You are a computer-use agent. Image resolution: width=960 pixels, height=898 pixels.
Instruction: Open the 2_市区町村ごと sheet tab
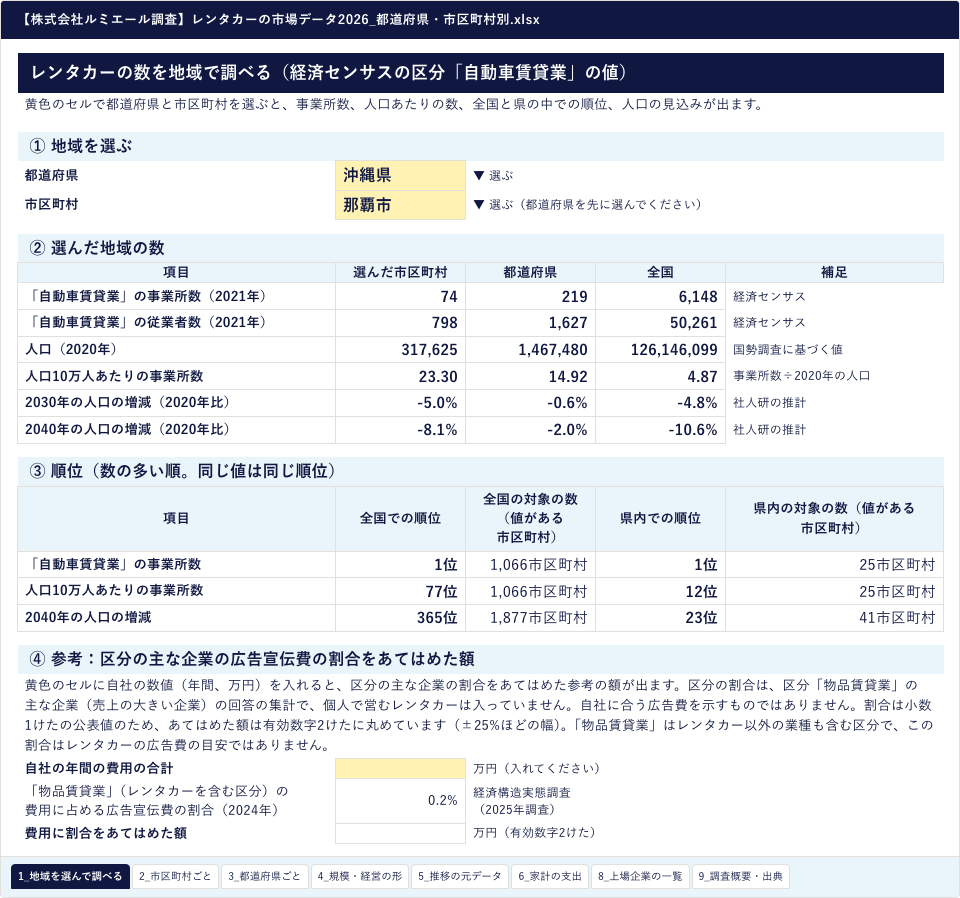pos(175,876)
